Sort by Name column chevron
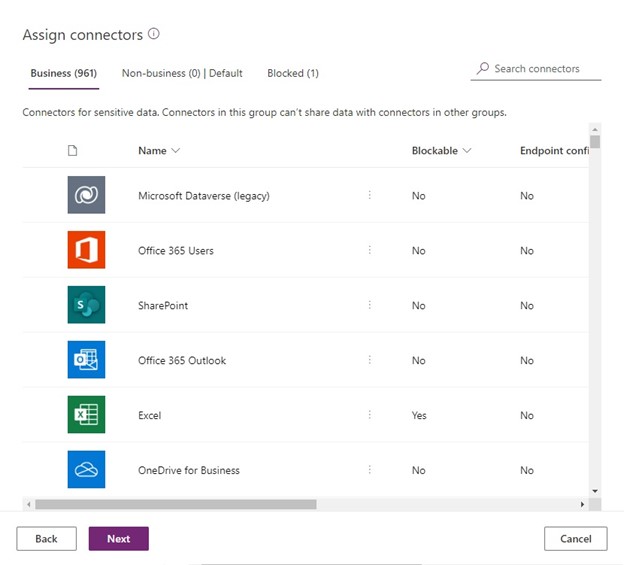 [x=176, y=151]
